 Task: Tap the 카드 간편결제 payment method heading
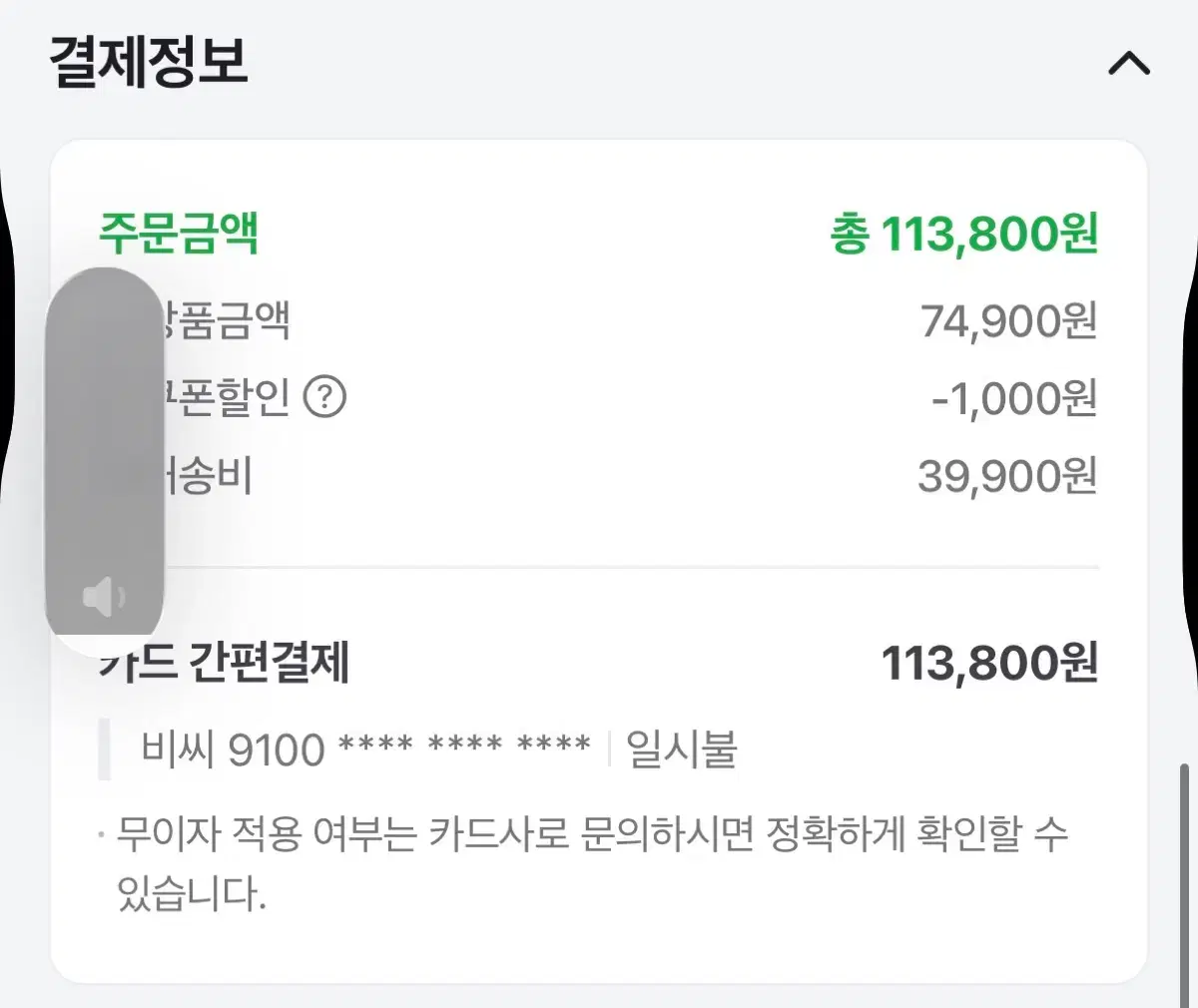click(224, 663)
